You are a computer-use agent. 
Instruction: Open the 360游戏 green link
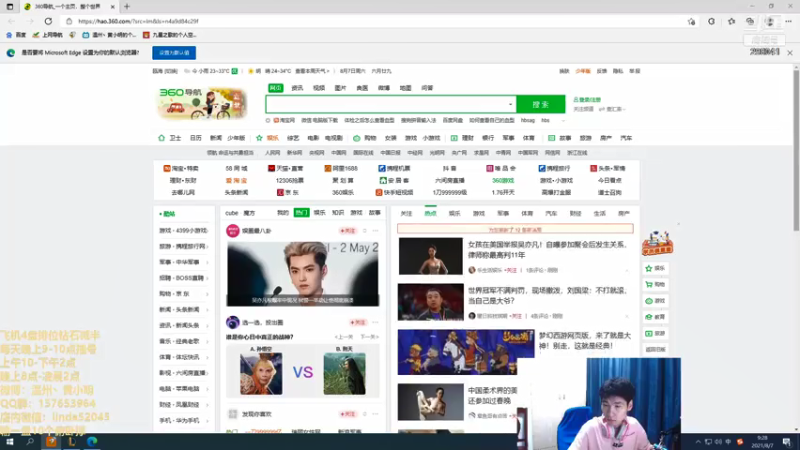[x=503, y=181]
